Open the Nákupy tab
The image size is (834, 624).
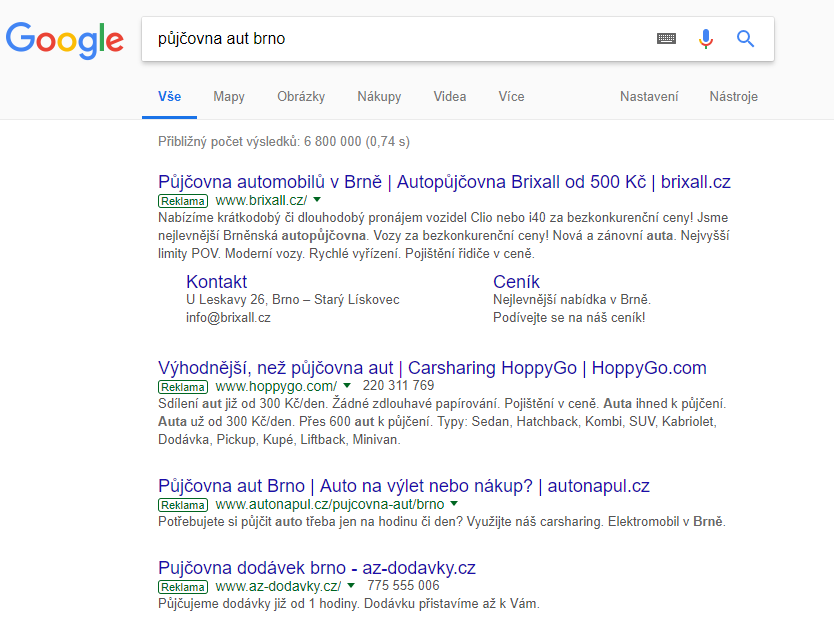click(379, 96)
